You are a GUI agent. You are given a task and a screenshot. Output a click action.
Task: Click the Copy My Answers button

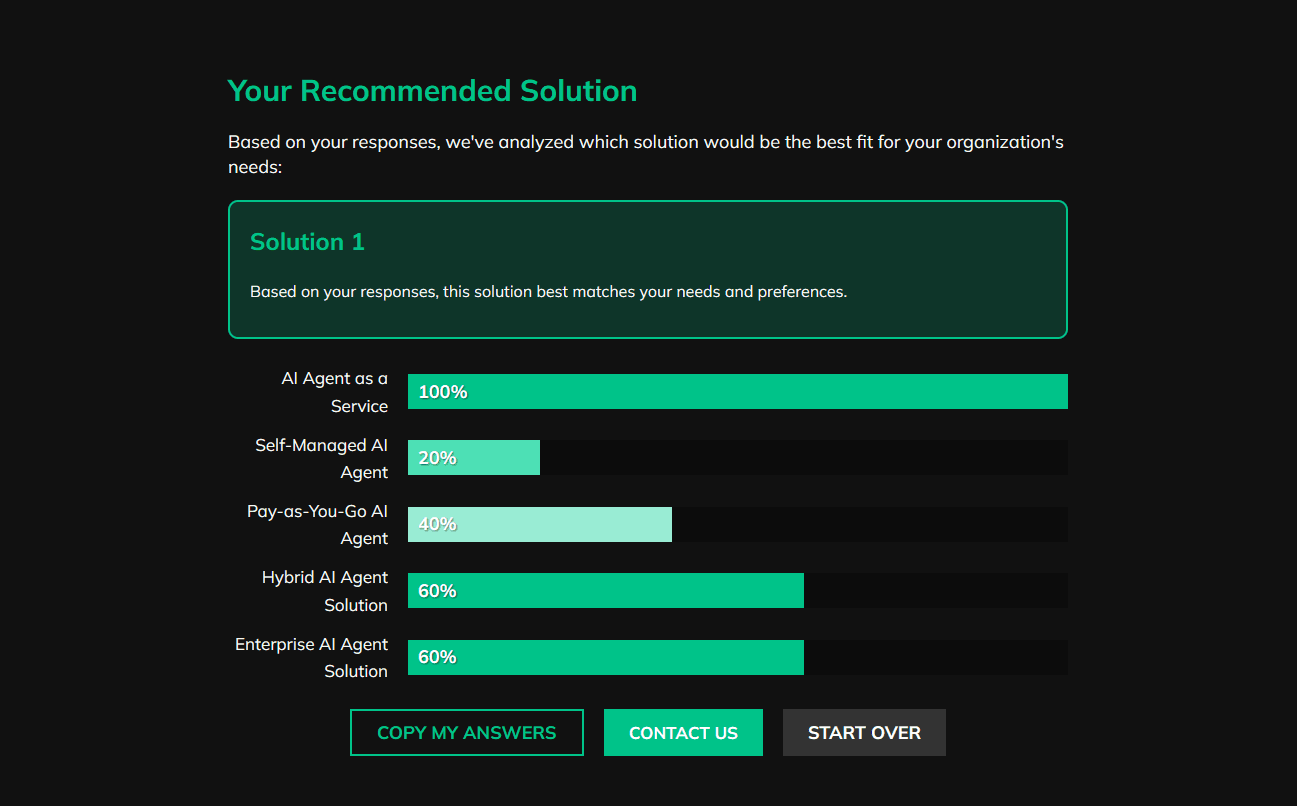(x=467, y=732)
